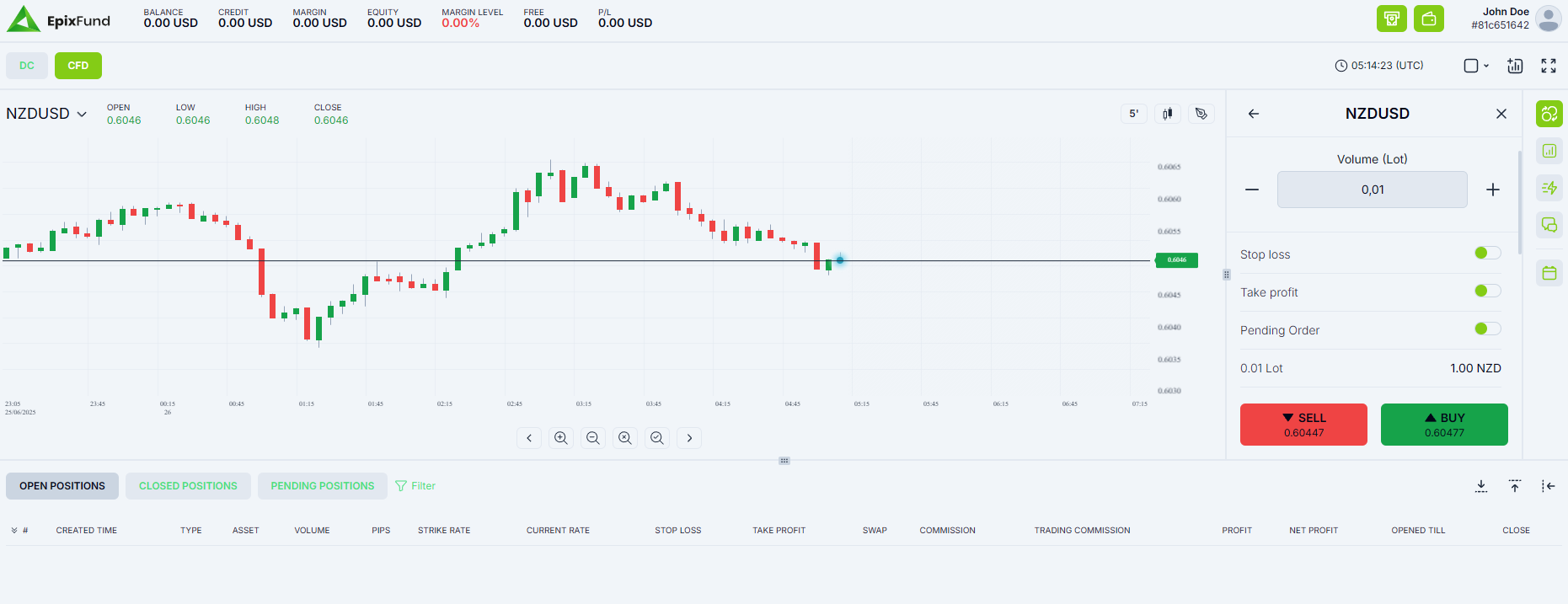1568x604 pixels.
Task: Open the chart drawing tools icon
Action: pos(1201,114)
